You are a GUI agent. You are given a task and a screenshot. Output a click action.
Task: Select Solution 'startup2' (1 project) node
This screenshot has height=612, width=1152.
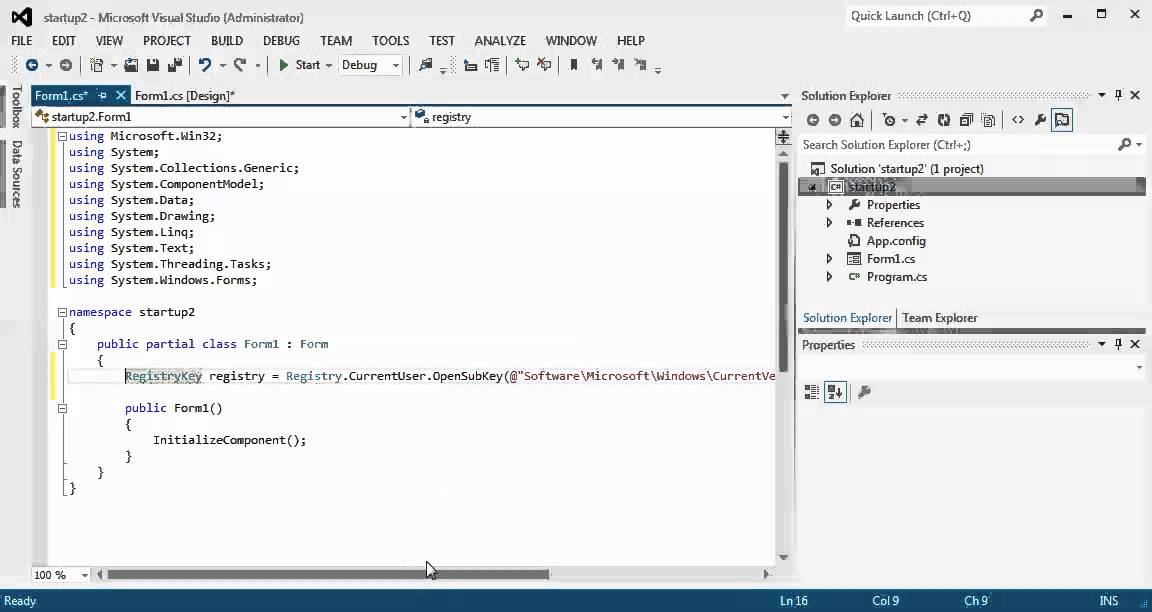(907, 169)
